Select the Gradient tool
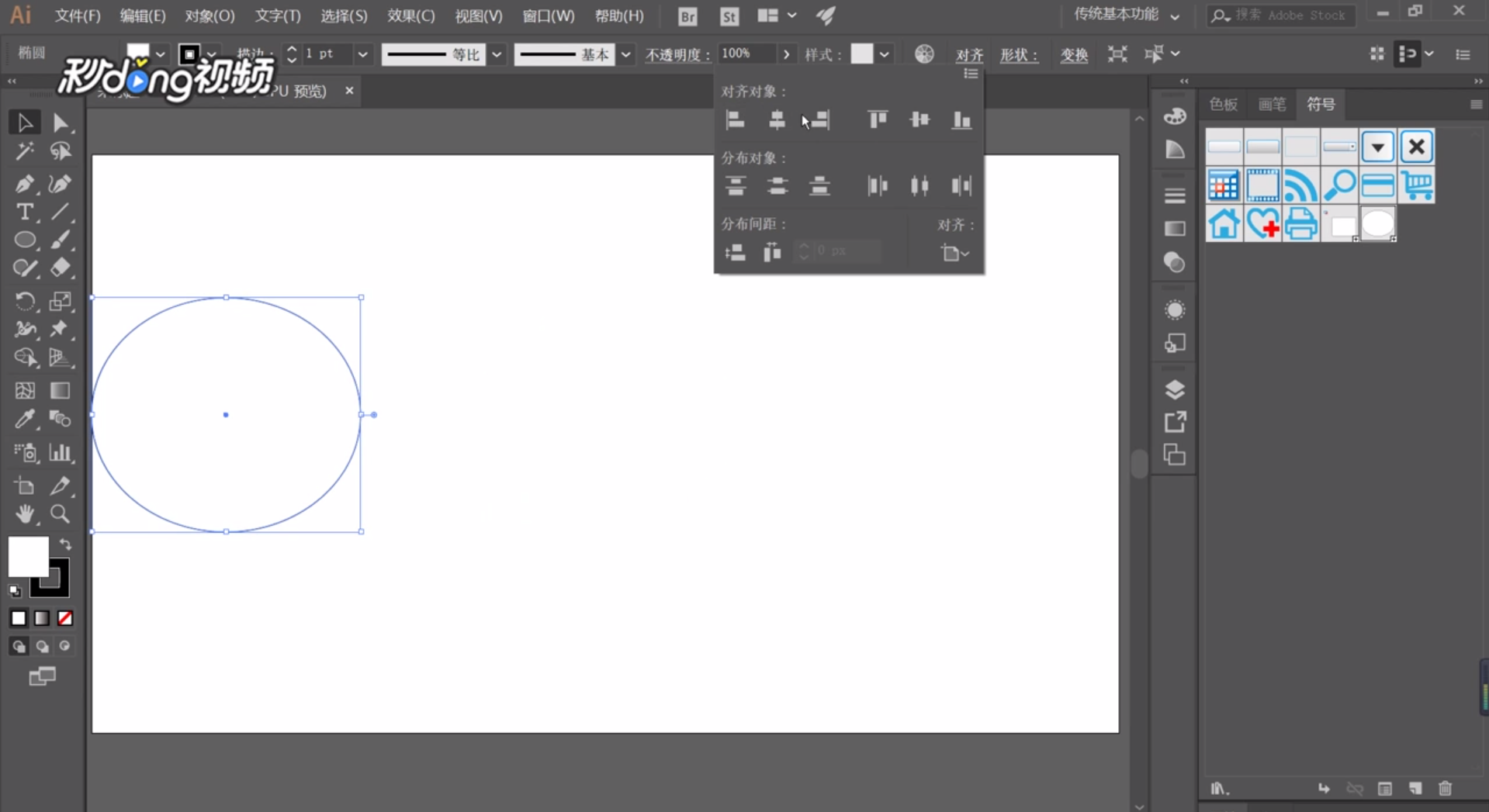The width and height of the screenshot is (1489, 812). coord(60,390)
